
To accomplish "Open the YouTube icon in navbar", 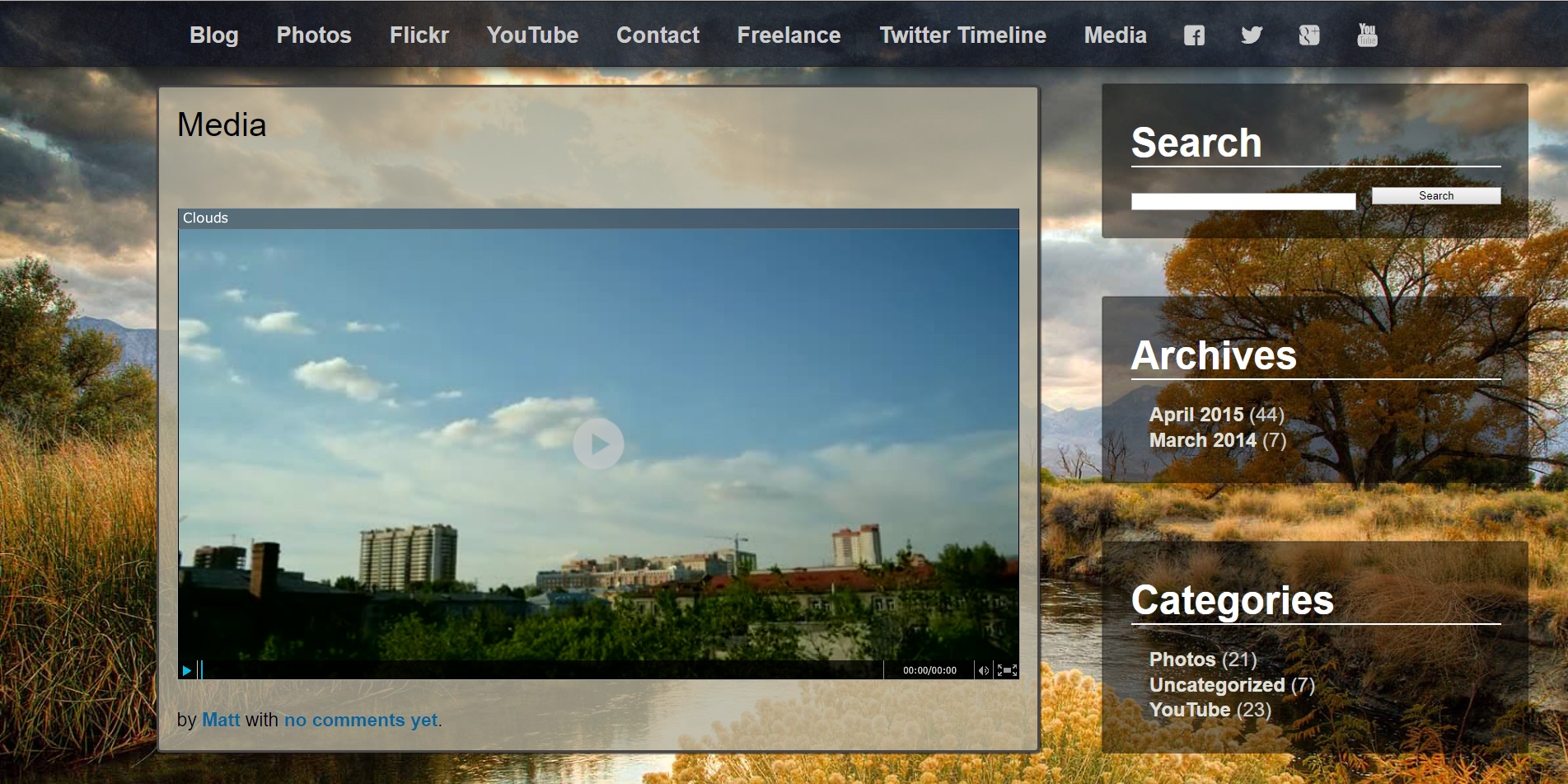I will pyautogui.click(x=1367, y=35).
